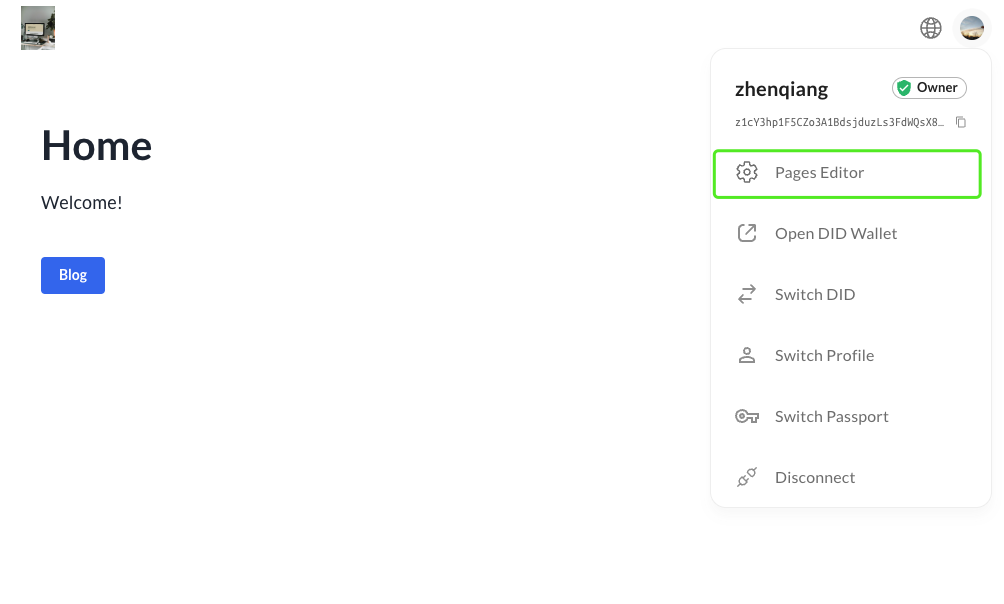The width and height of the screenshot is (1004, 604).
Task: Select the Open DID Wallet menu entry
Action: 836,233
